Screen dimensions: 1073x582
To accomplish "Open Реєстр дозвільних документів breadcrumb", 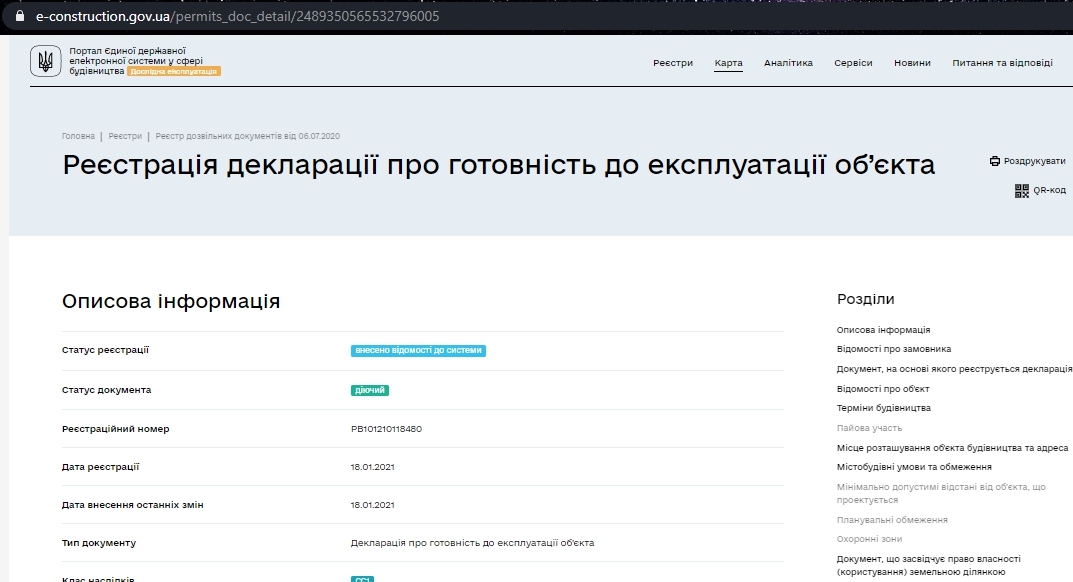I will pyautogui.click(x=248, y=136).
